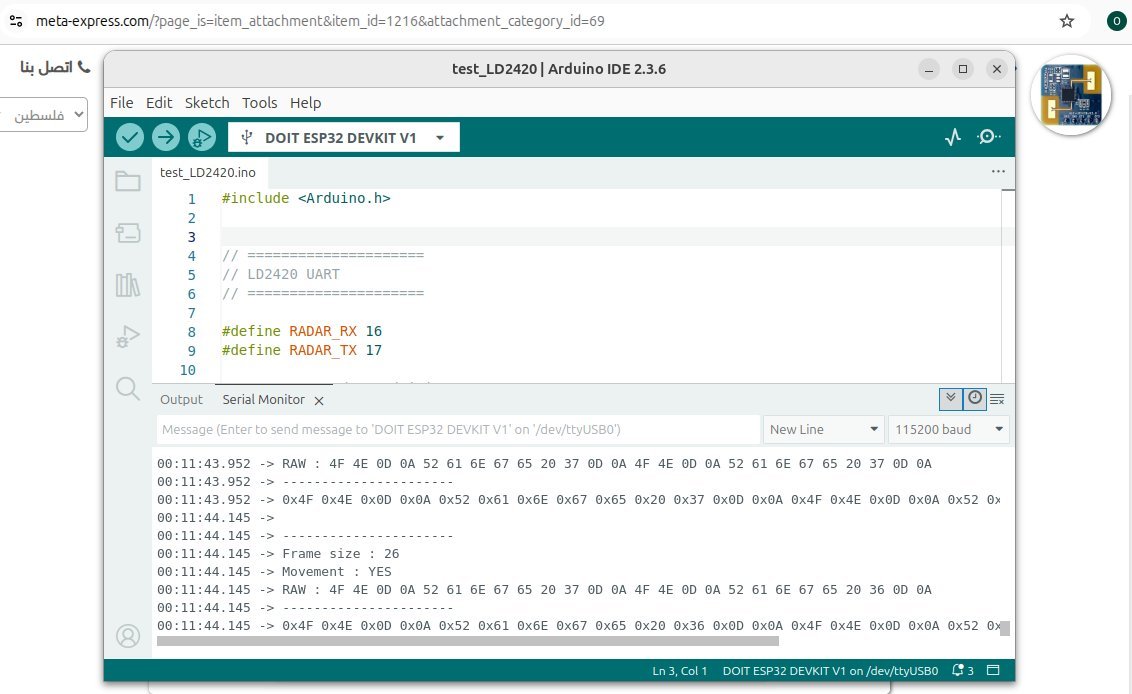Screen dimensions: 1132x694
Task: Maximize the Arduino IDE window
Action: (x=963, y=69)
